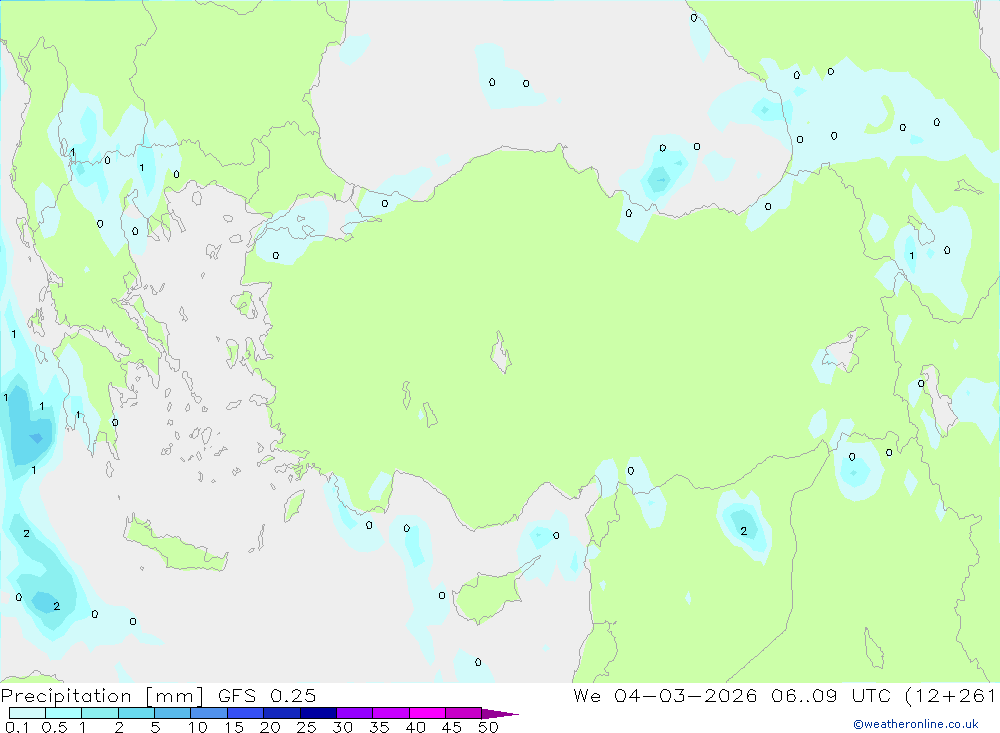Pick the 15–20 mm legend color swatch
This screenshot has height=733, width=1000.
point(245,713)
